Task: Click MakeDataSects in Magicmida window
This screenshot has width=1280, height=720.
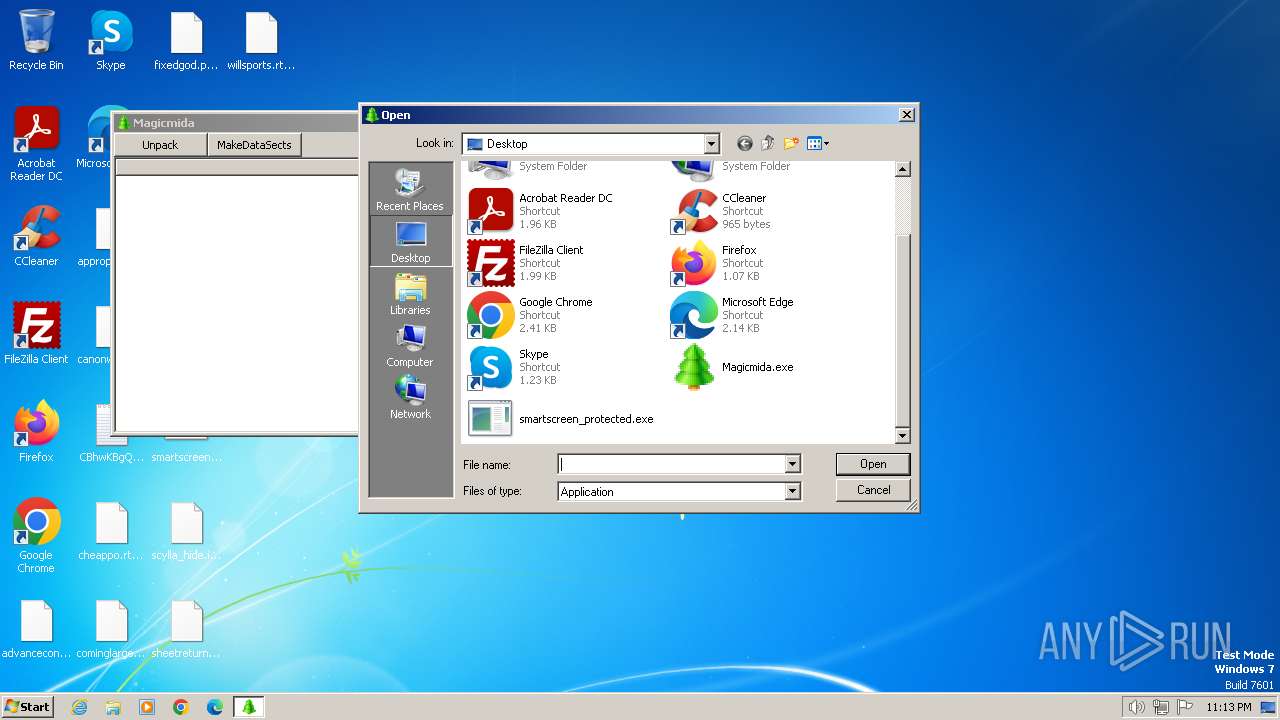Action: pos(254,145)
